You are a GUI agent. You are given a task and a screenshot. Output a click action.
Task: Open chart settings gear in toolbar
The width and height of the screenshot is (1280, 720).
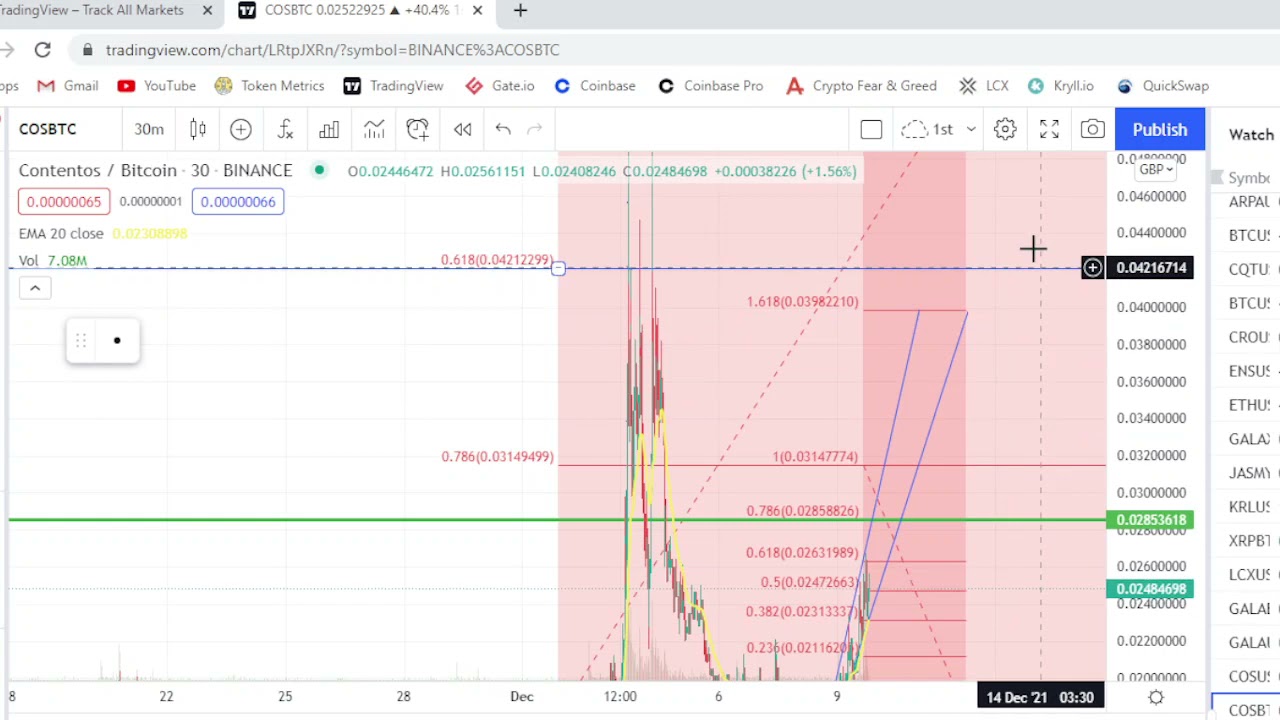(1005, 129)
